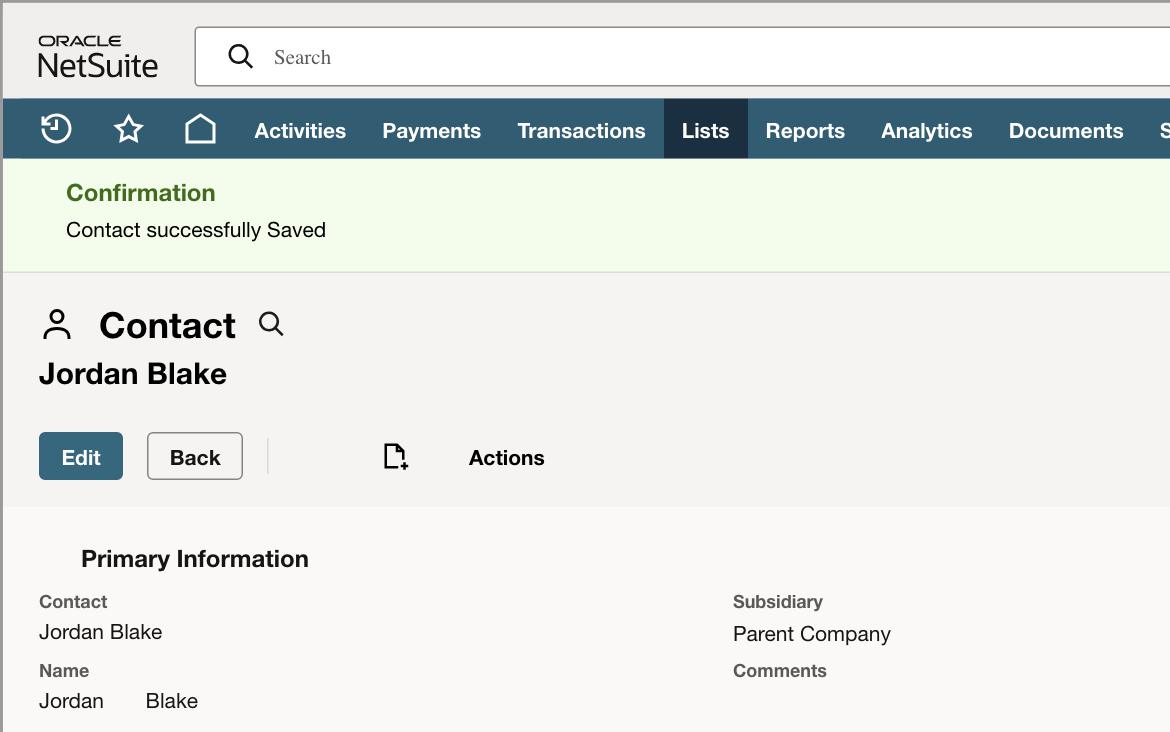Viewport: 1170px width, 732px height.
Task: Open the Recent Records history icon
Action: (56, 129)
